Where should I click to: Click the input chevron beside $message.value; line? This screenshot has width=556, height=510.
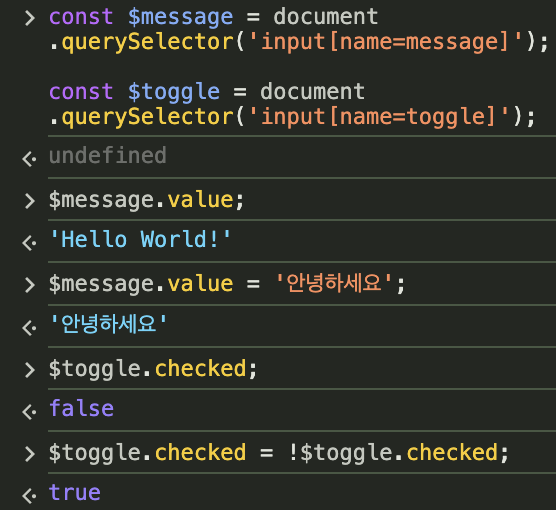[30, 201]
